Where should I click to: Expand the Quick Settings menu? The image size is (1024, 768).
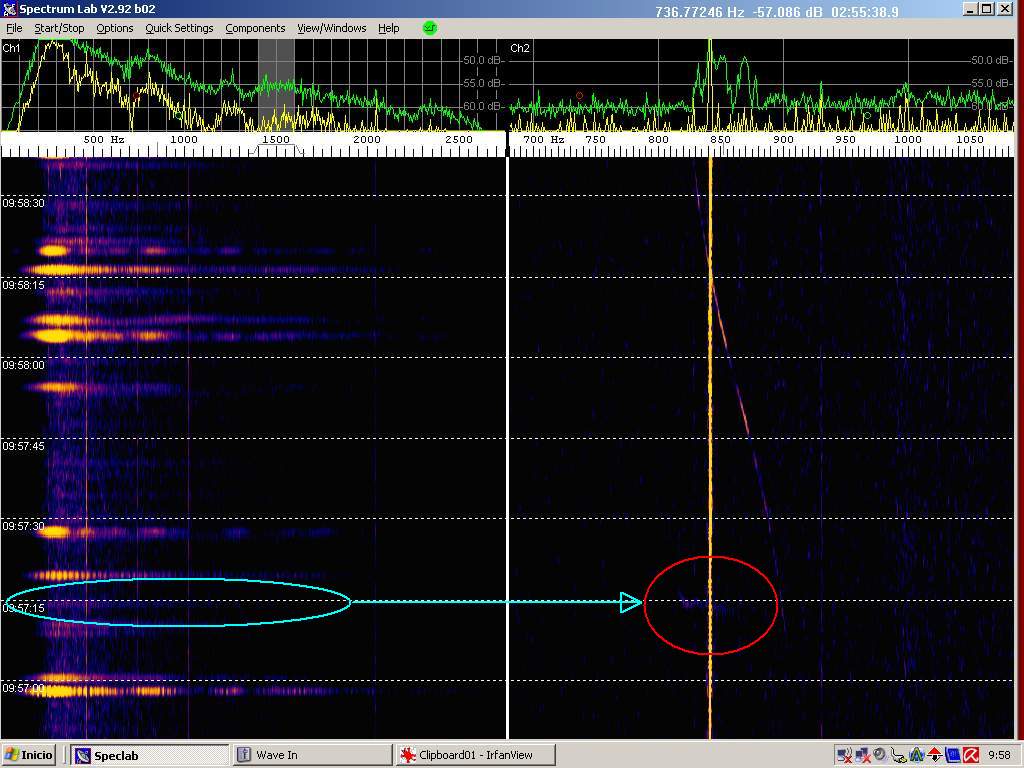click(179, 28)
